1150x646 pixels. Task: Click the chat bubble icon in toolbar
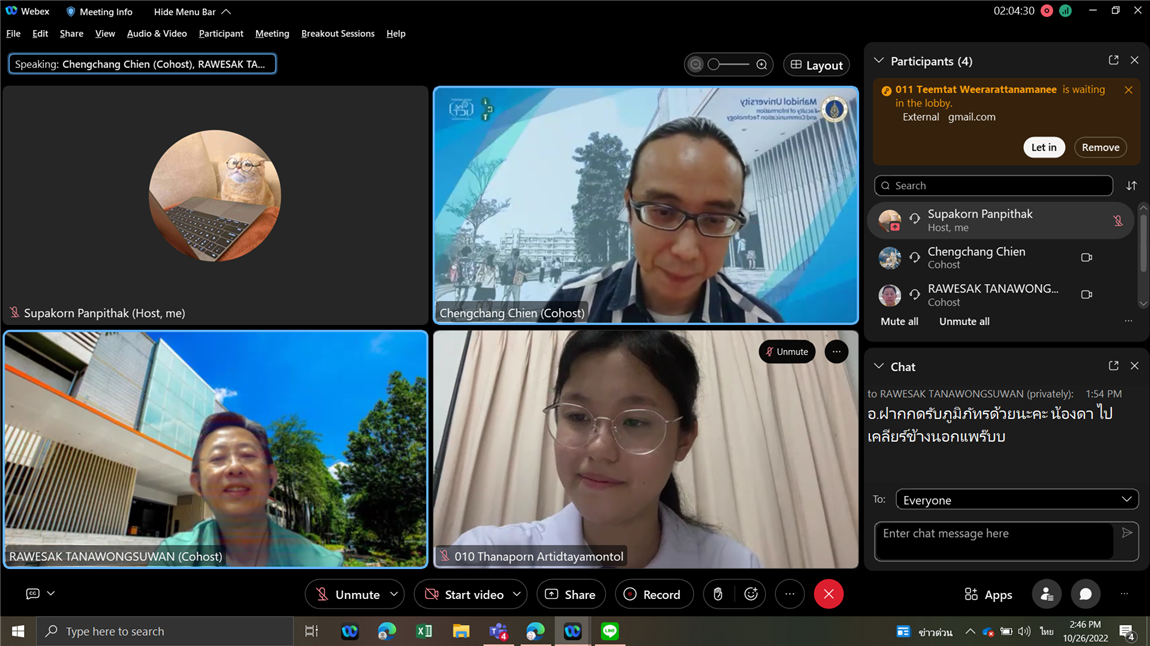point(1085,594)
